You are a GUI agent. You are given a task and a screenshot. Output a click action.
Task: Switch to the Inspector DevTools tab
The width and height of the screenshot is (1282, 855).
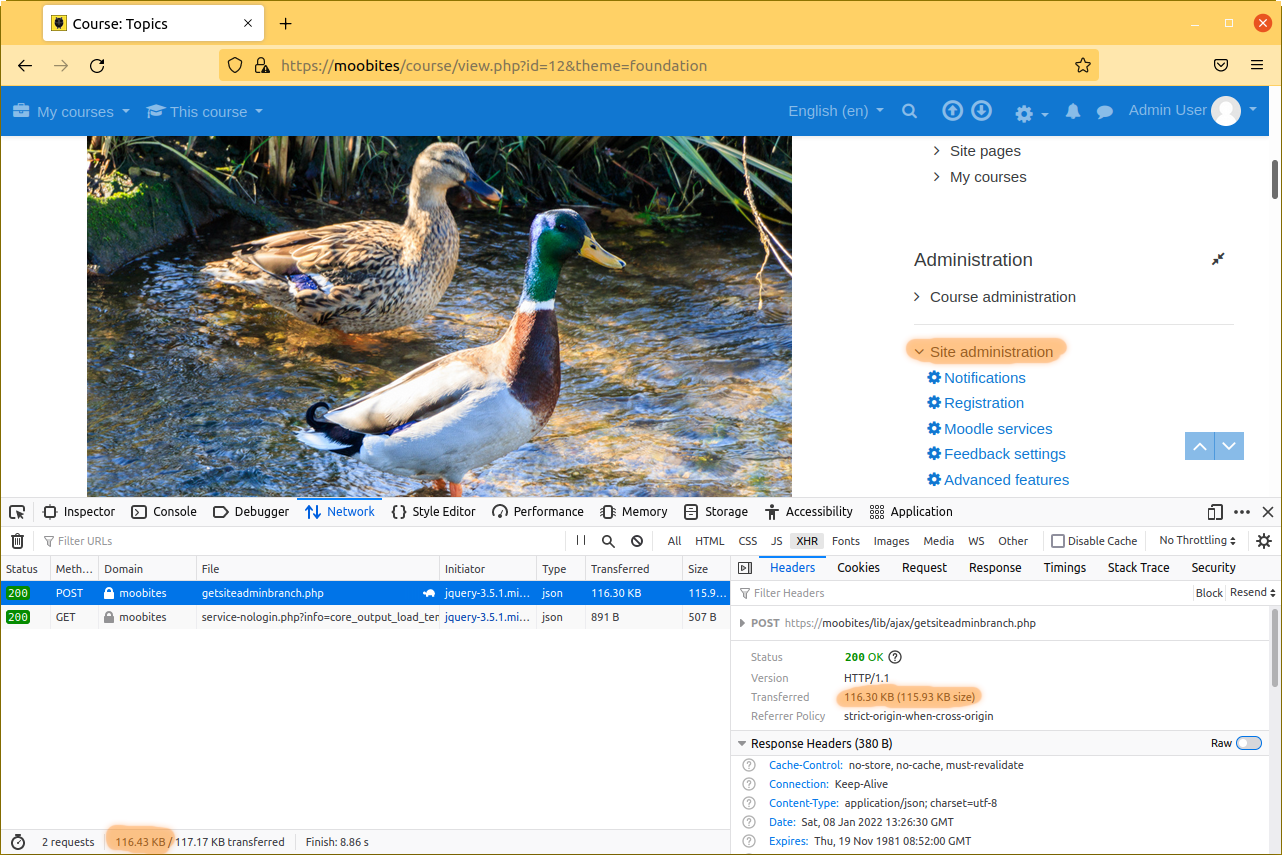coord(79,512)
